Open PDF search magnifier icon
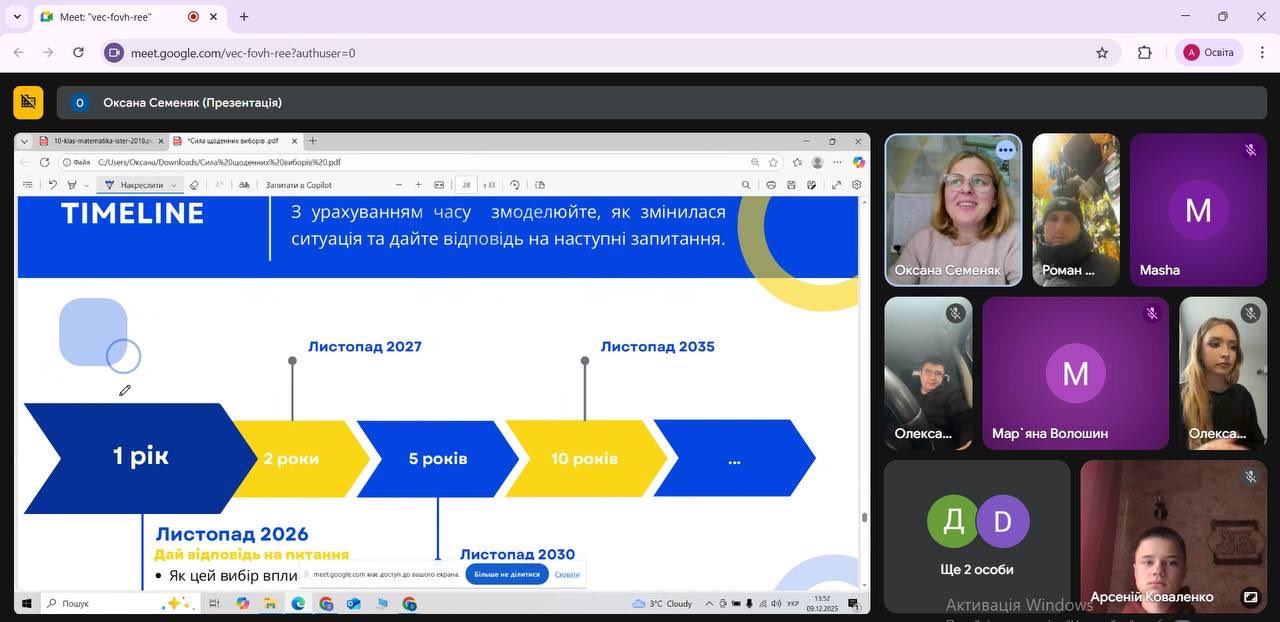1280x622 pixels. point(746,185)
